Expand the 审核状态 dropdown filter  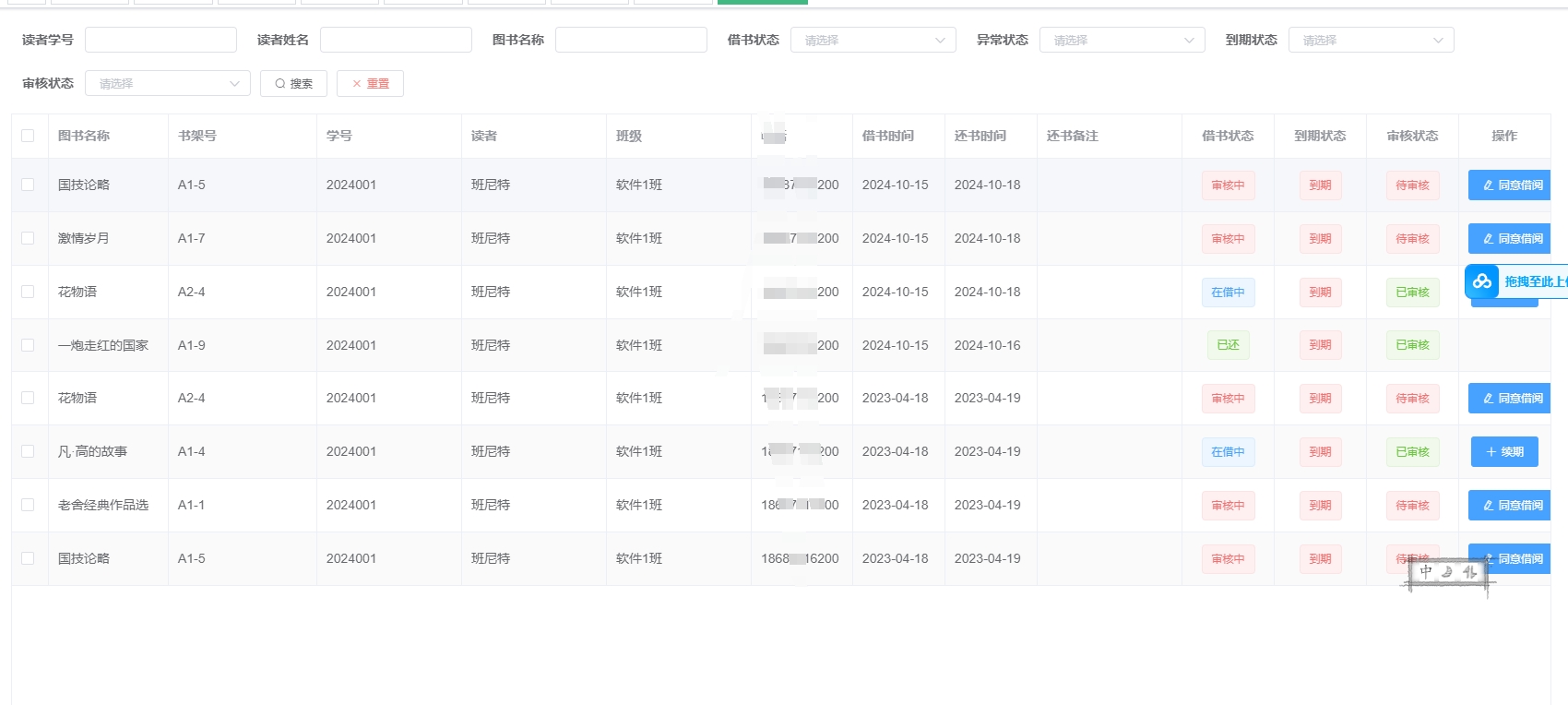click(168, 84)
